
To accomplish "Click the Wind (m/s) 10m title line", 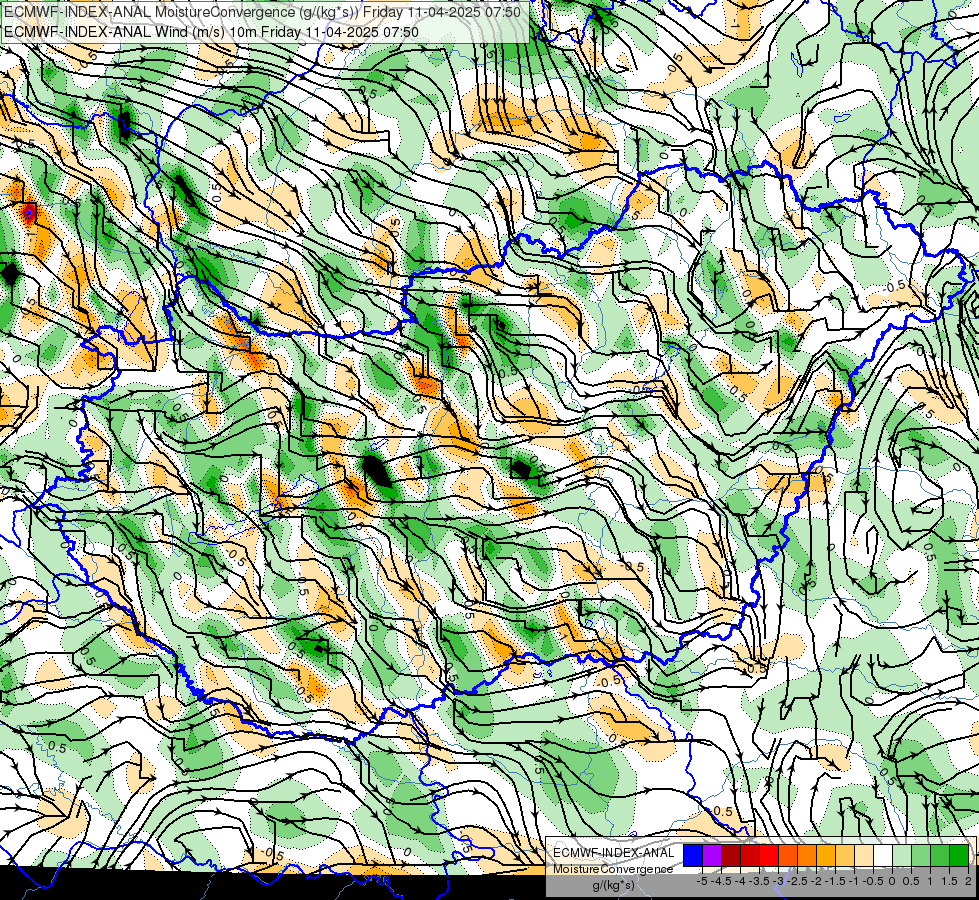I will (211, 32).
